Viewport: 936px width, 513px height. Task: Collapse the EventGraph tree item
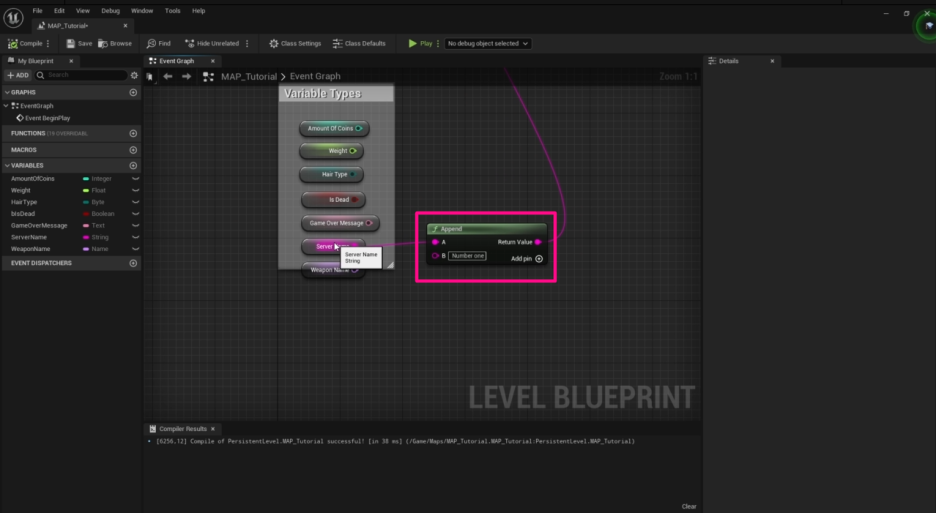6,106
